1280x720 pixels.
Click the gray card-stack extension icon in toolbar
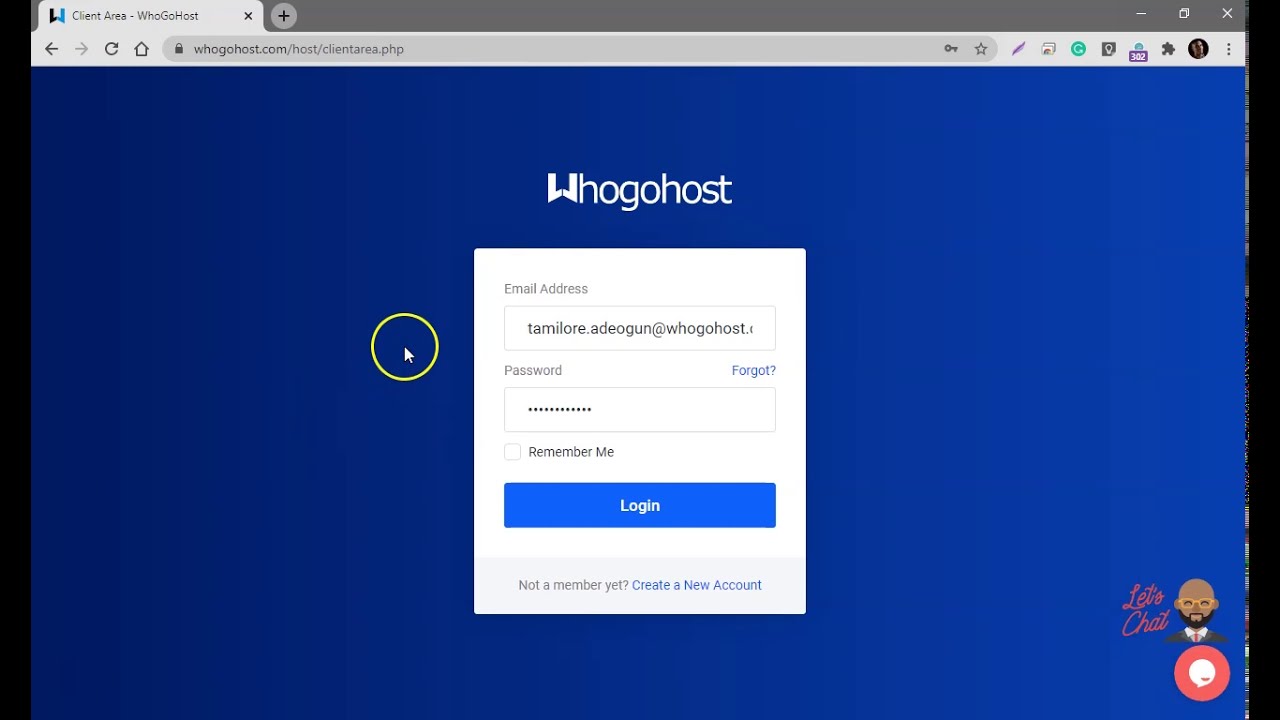1048,49
